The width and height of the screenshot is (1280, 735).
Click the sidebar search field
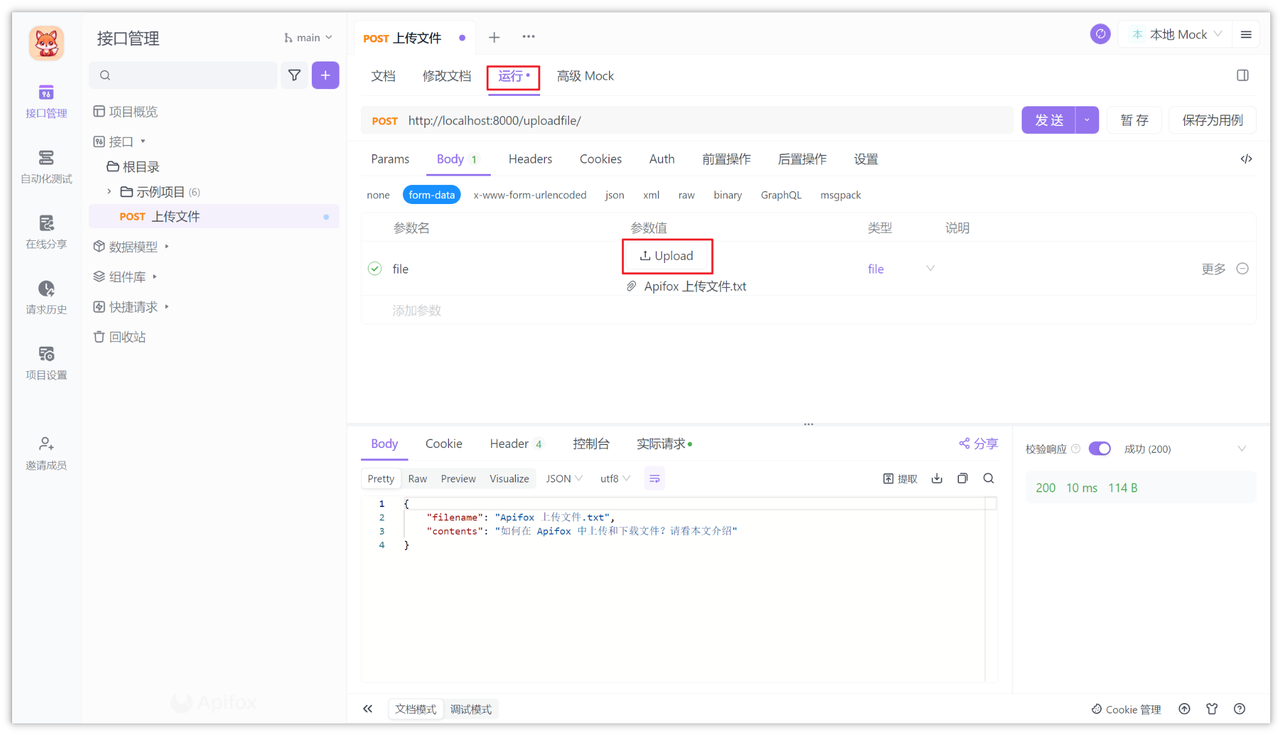(x=183, y=75)
